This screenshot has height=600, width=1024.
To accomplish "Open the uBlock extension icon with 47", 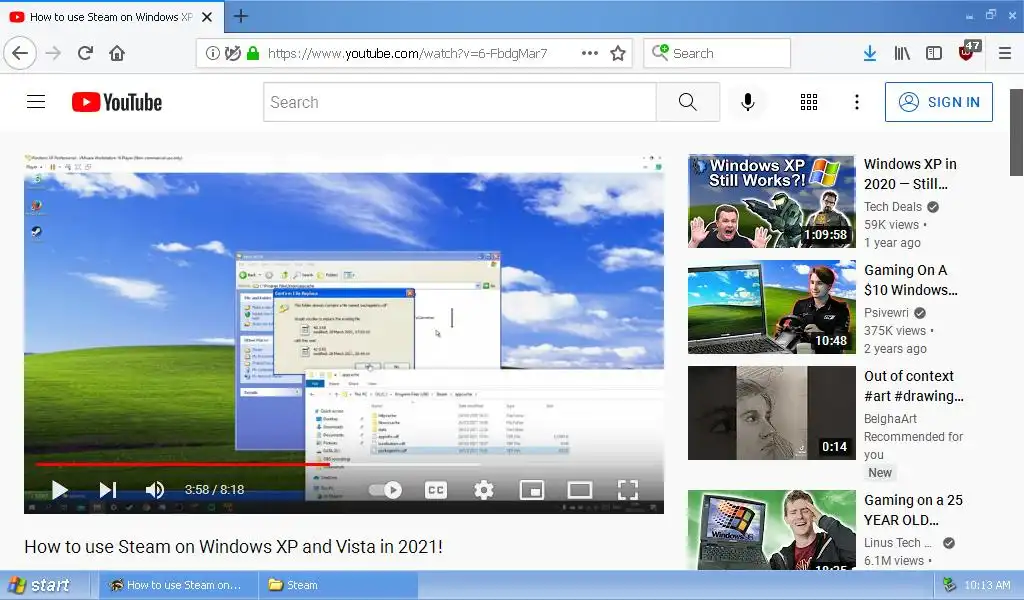I will coord(968,52).
